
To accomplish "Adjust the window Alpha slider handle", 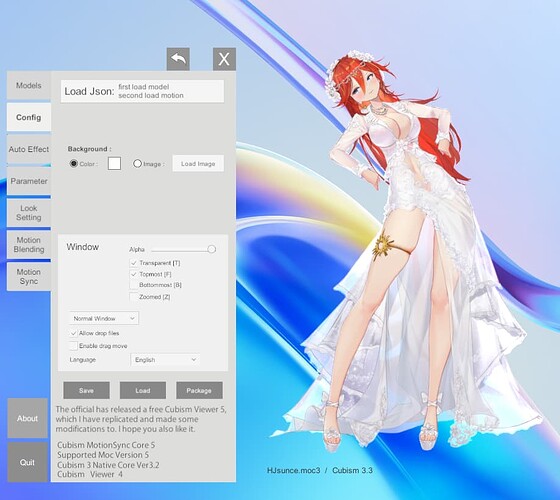I will (211, 249).
